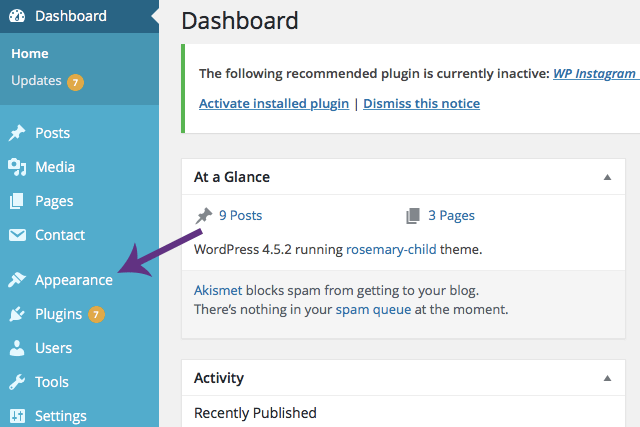Dismiss this notice link

(x=421, y=103)
